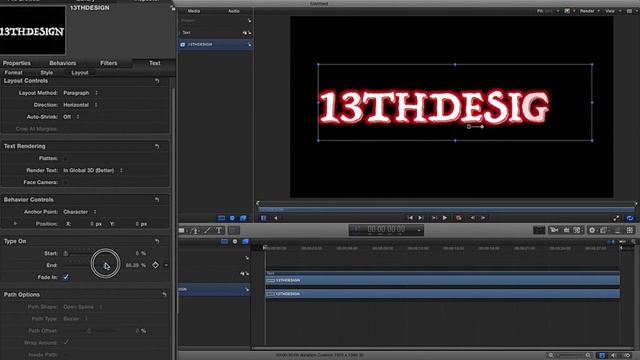Enter full screen player mode
This screenshot has width=640, height=360.
pyautogui.click(x=616, y=218)
